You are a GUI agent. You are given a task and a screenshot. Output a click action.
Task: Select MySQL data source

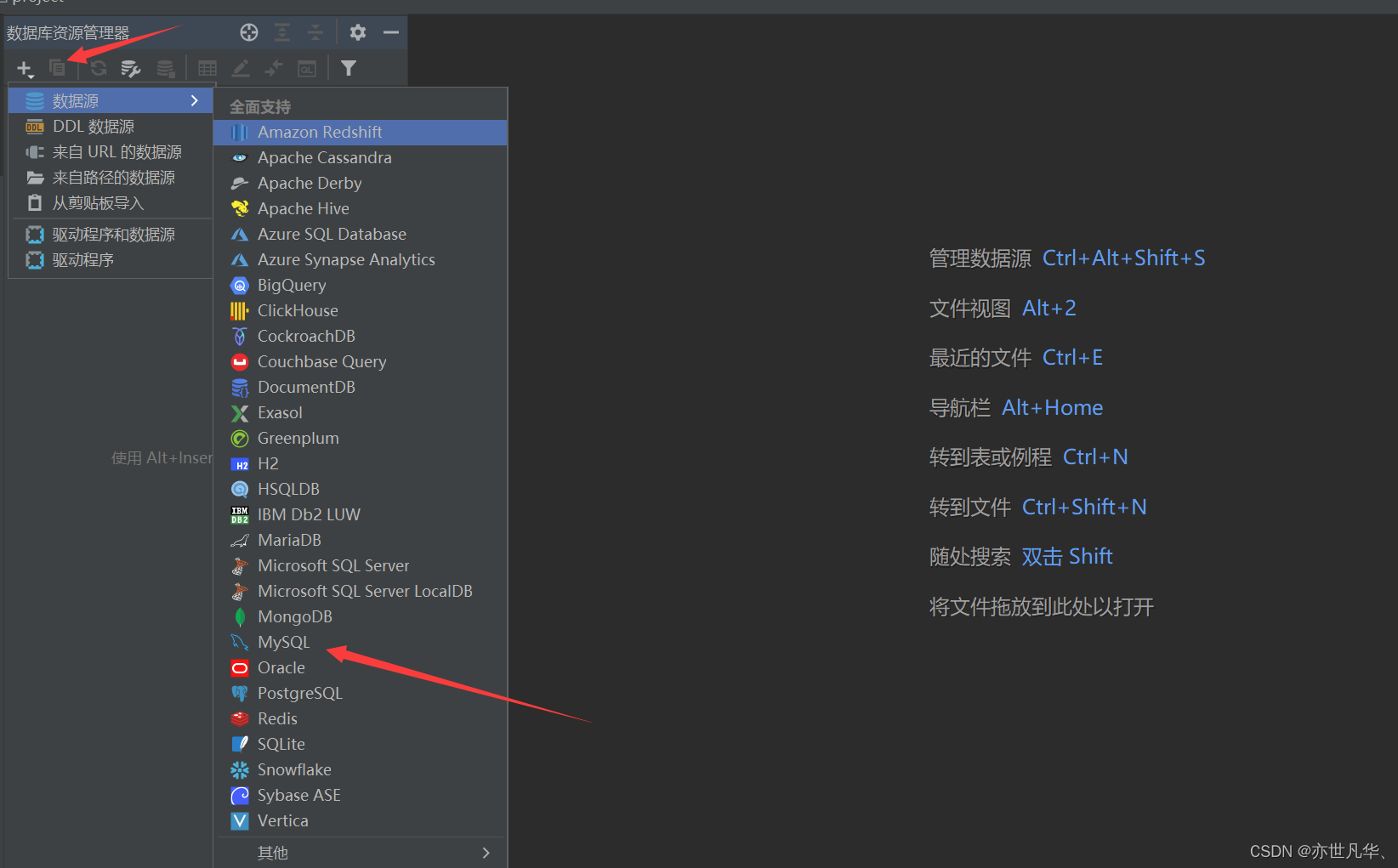[361, 642]
